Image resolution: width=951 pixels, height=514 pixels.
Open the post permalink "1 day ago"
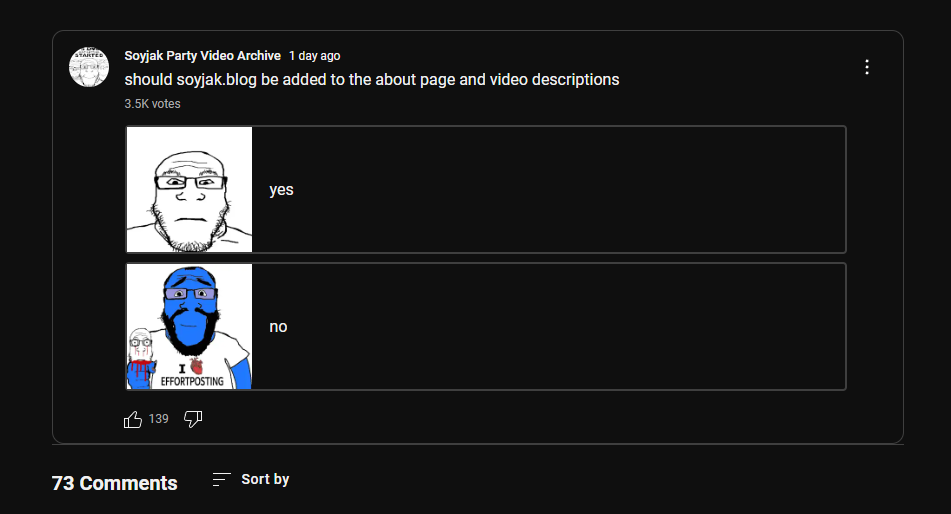(314, 56)
